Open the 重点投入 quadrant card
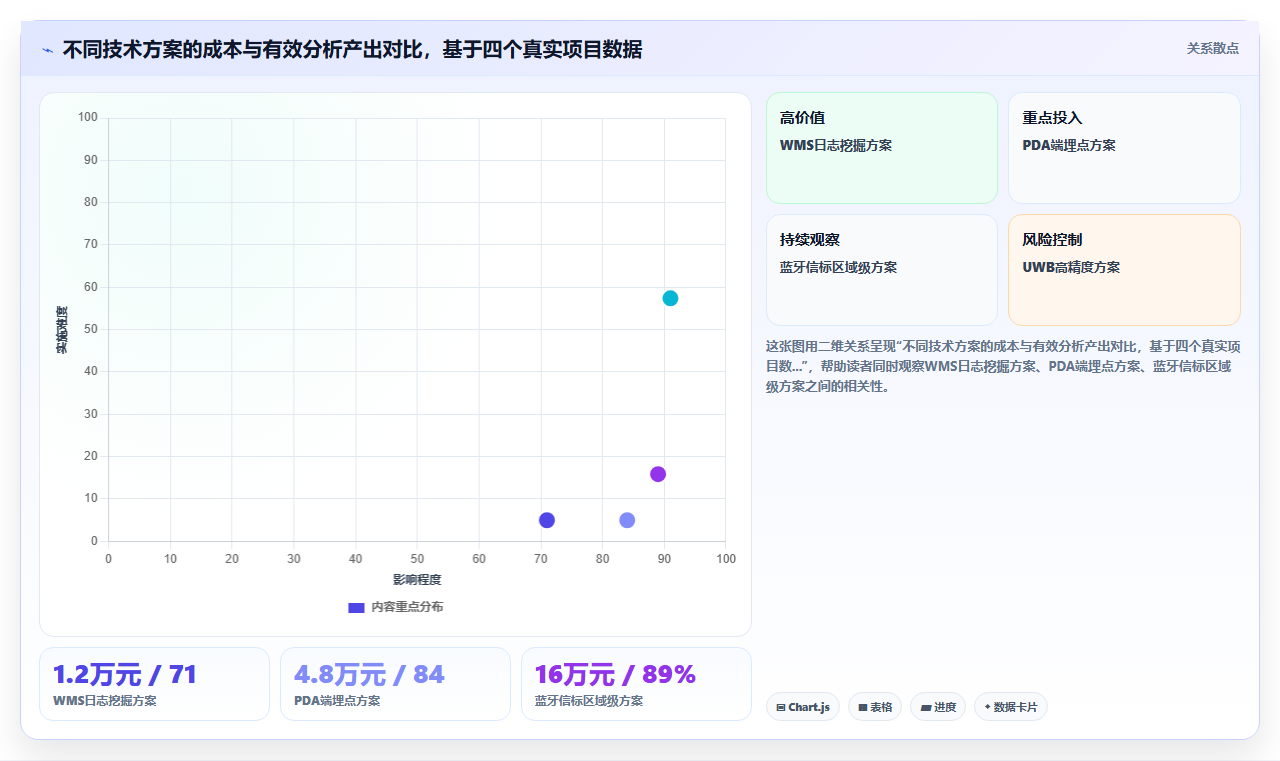The image size is (1280, 761). [1124, 148]
